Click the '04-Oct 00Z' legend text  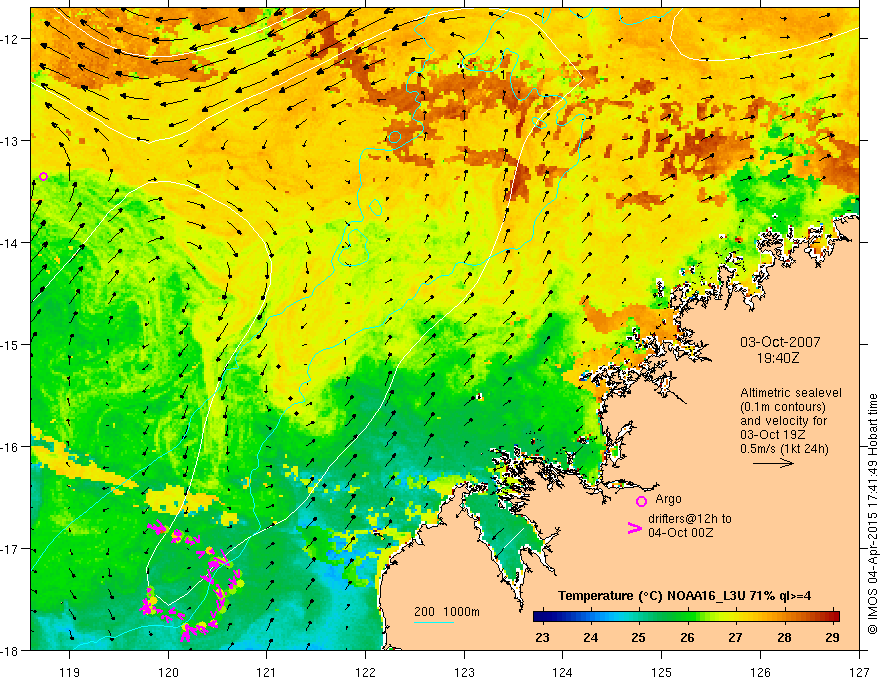click(x=681, y=533)
